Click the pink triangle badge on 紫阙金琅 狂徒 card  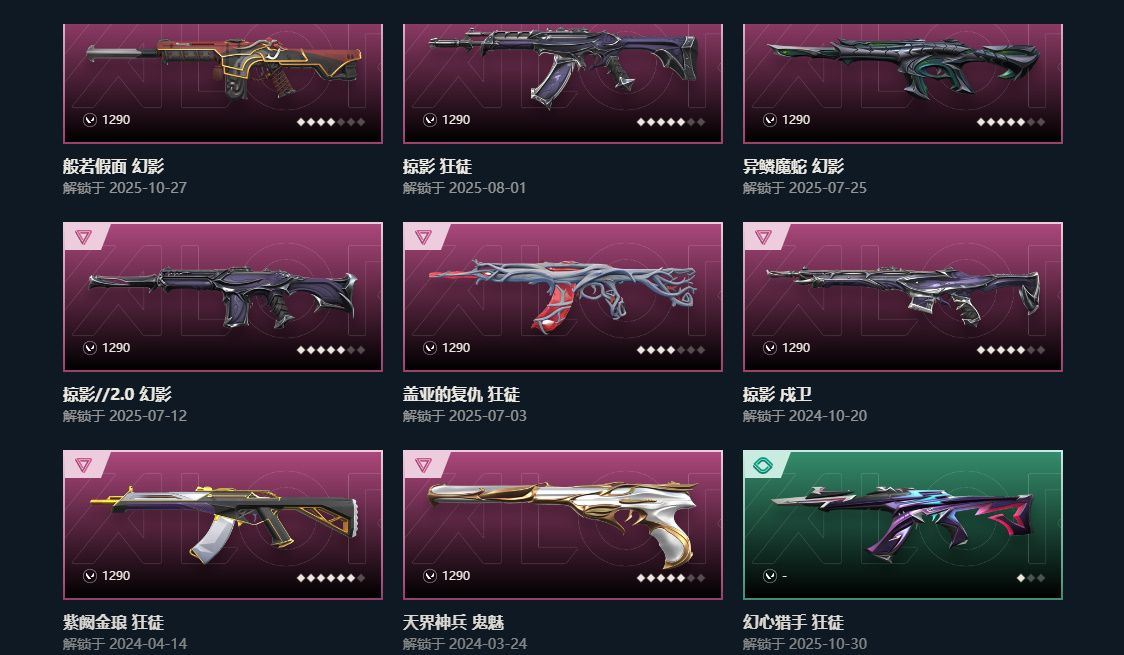(x=83, y=464)
